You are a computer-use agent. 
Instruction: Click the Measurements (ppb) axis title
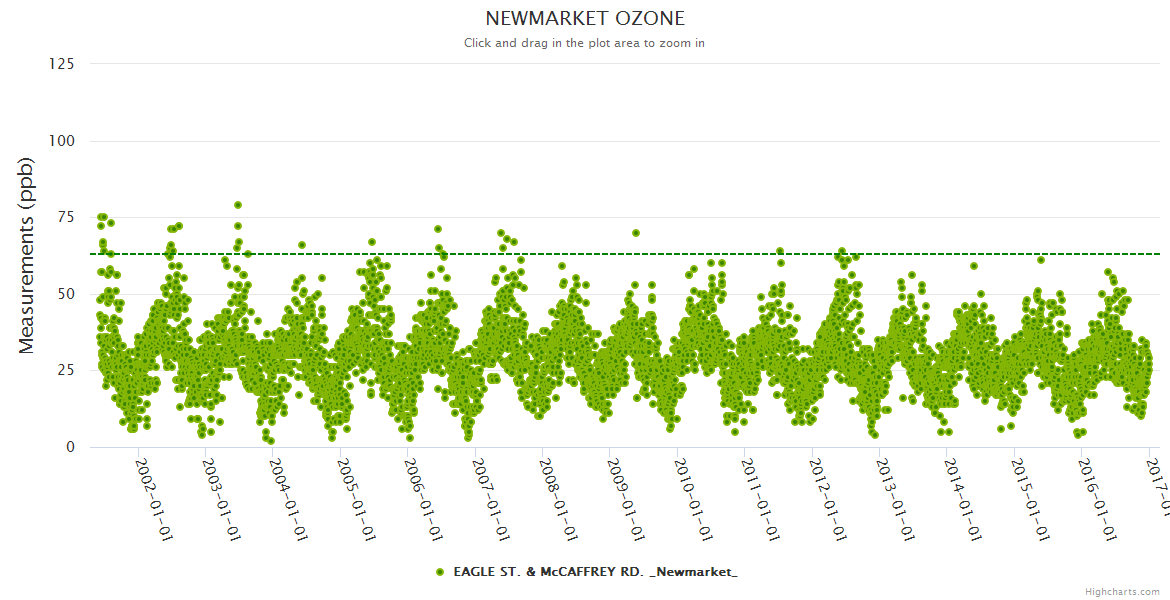click(27, 255)
